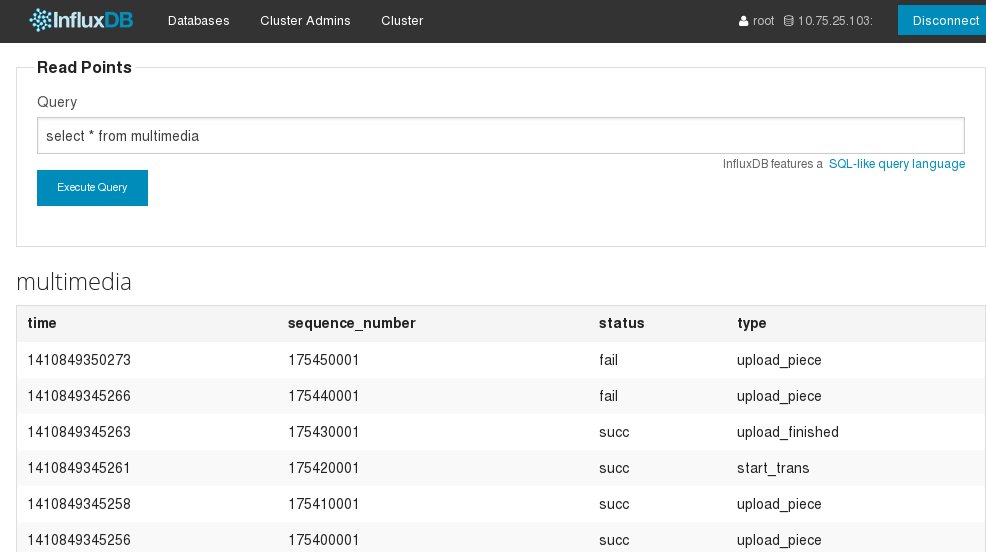Click succ status in row 175410001

[x=614, y=504]
